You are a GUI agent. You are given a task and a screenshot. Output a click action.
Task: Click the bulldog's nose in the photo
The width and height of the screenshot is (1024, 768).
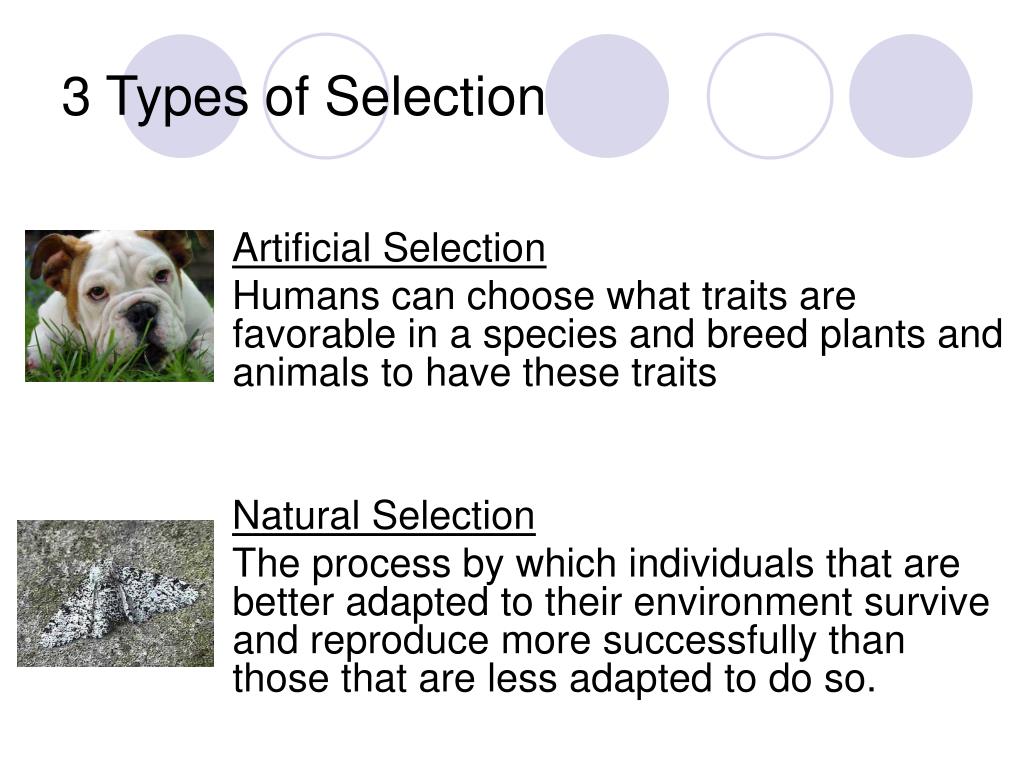tap(140, 314)
